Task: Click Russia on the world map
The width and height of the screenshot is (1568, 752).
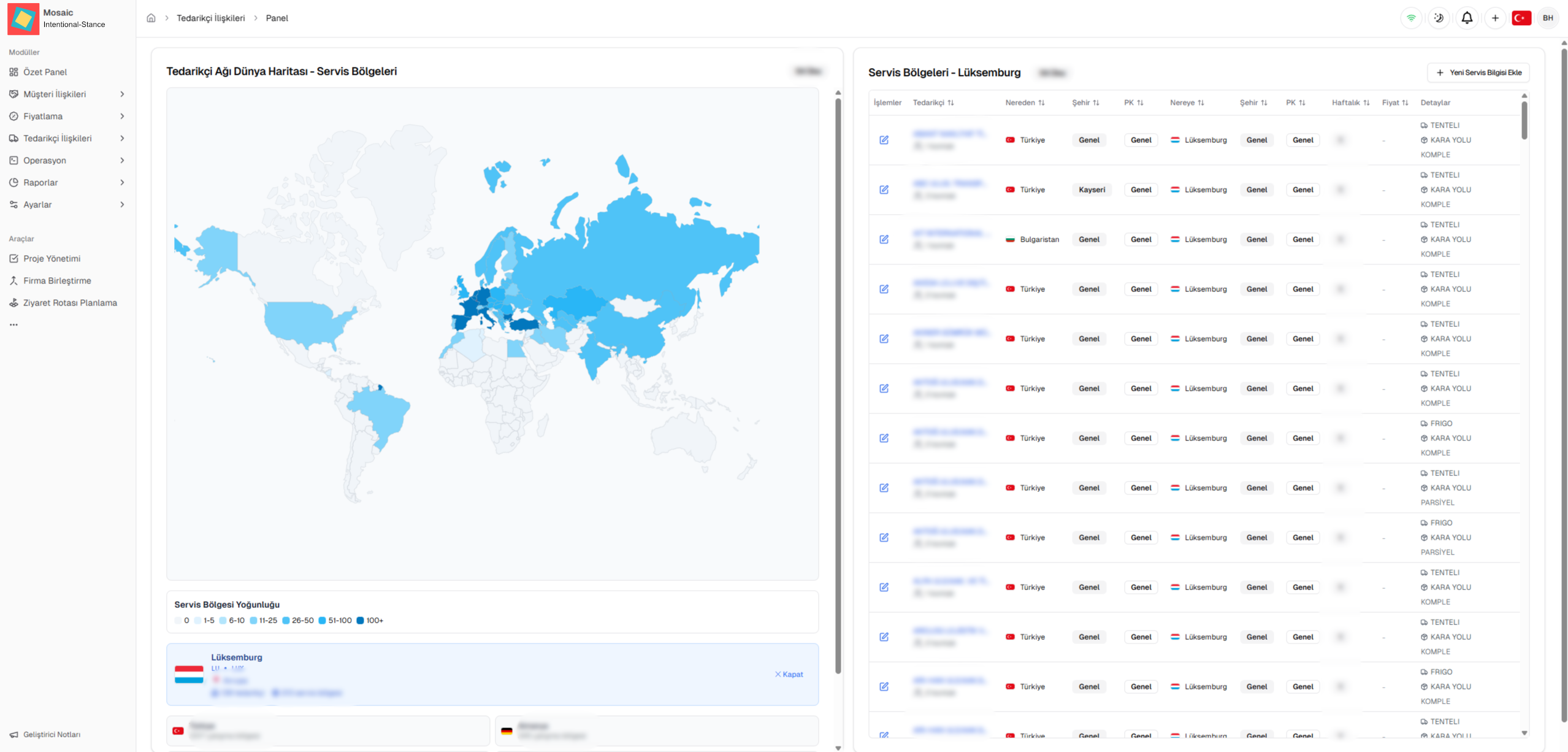Action: click(x=638, y=251)
